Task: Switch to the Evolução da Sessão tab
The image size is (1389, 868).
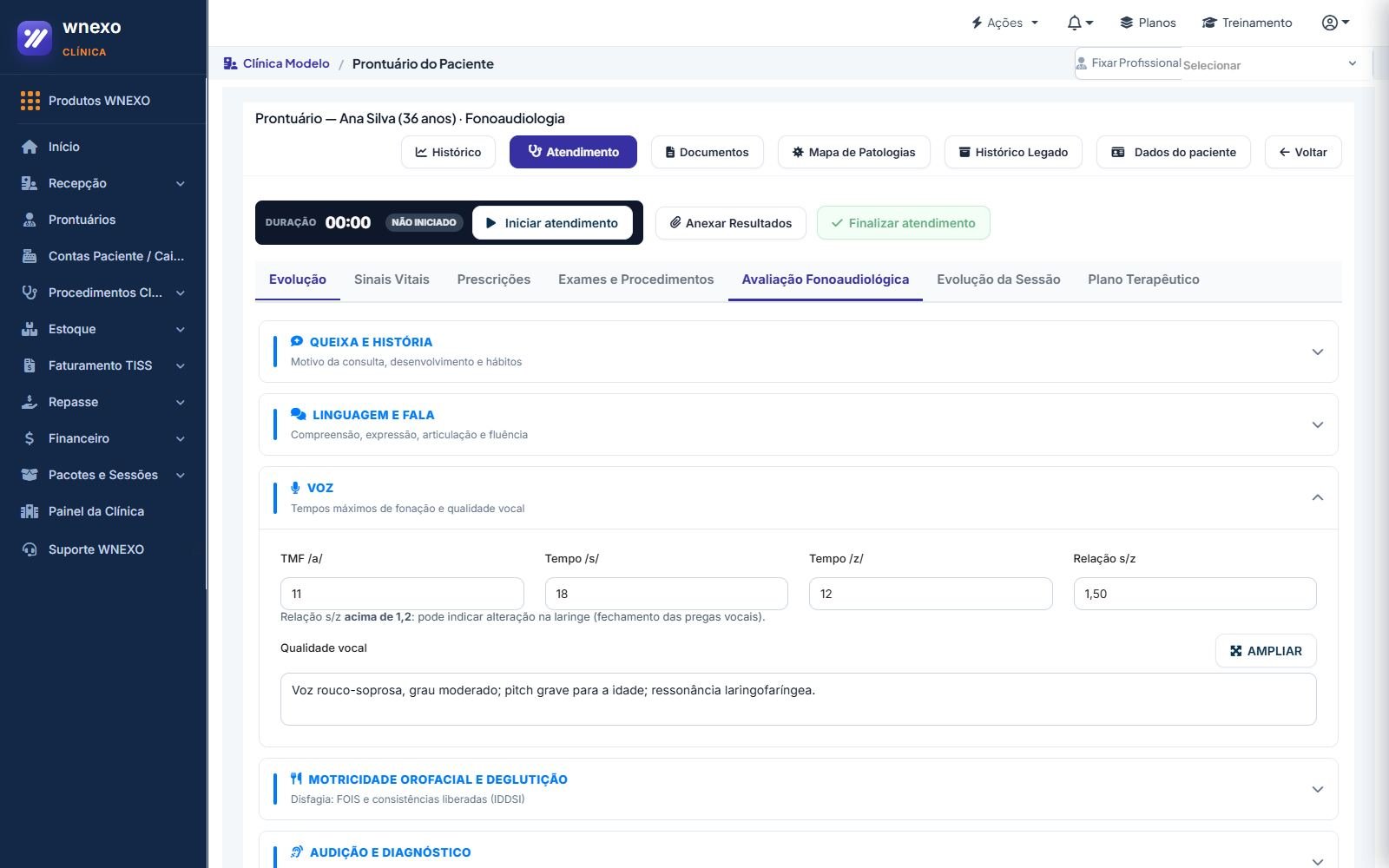Action: pos(998,279)
